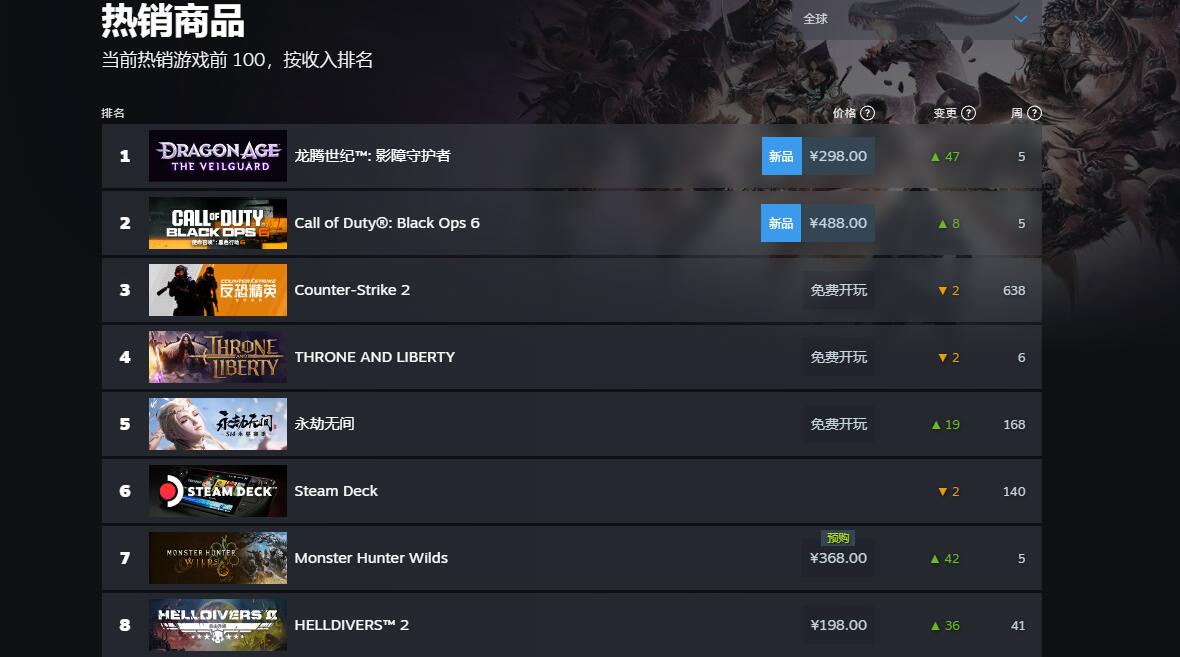The height and width of the screenshot is (657, 1180).
Task: Click 免费开玩 for Counter-Strike 2
Action: pos(838,290)
